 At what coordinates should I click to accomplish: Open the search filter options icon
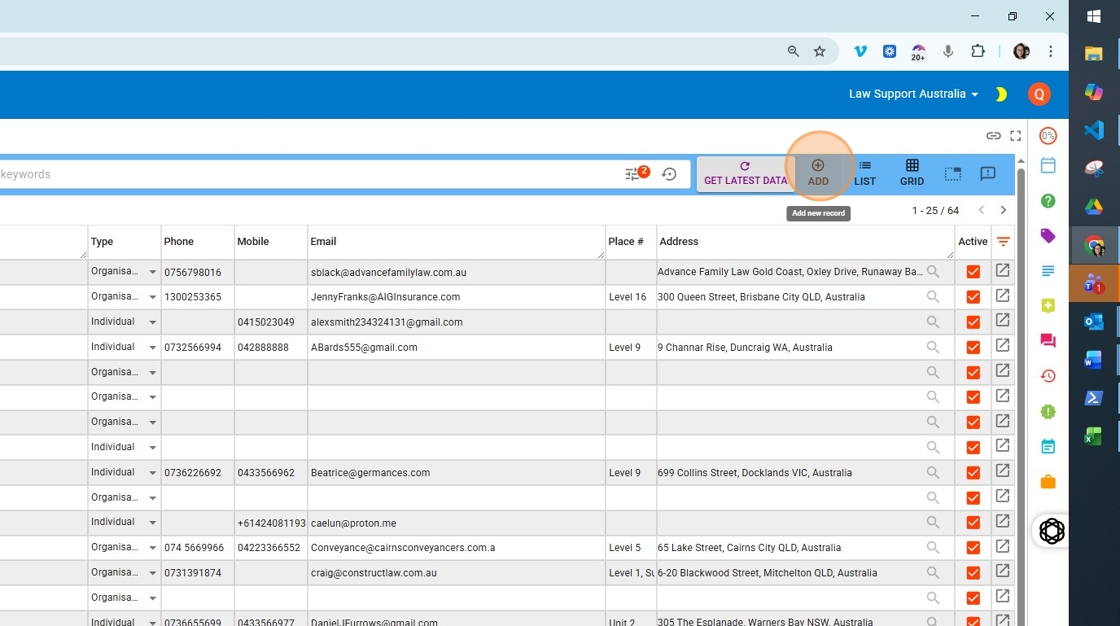coord(635,174)
